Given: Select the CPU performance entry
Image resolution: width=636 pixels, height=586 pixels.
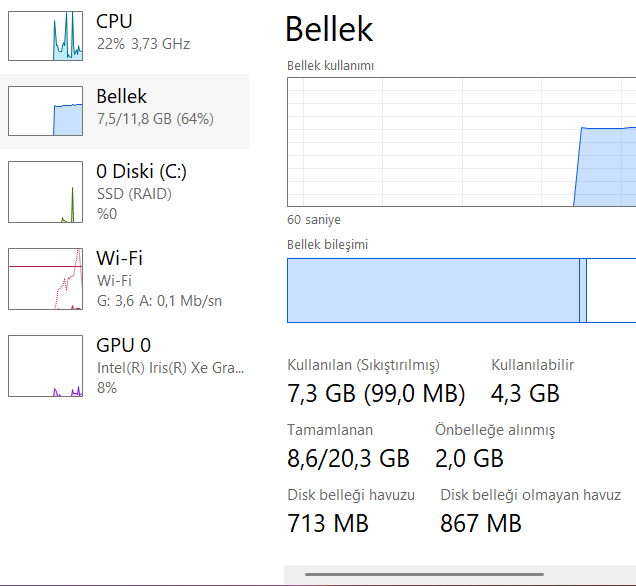Looking at the screenshot, I should [x=114, y=21].
